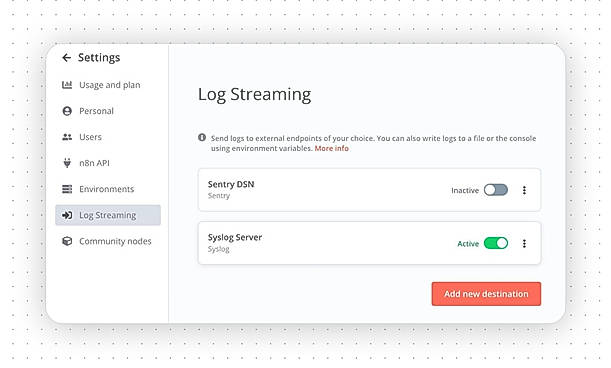Click the gray Syslog subtitle under Syslog Server
The image size is (611, 368).
pos(219,249)
